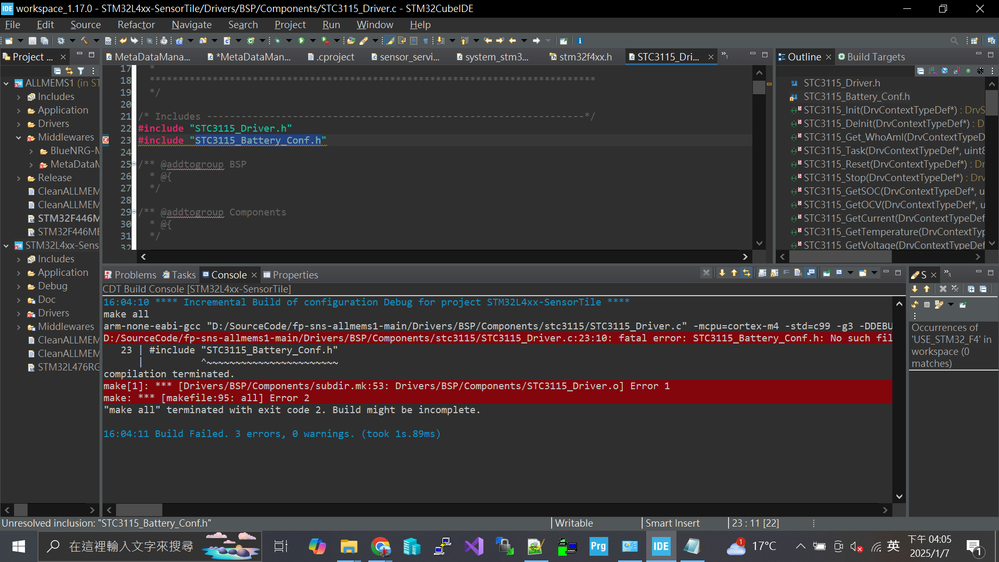The height and width of the screenshot is (562, 999).
Task: Click Open Console icon
Action: pyautogui.click(x=863, y=273)
